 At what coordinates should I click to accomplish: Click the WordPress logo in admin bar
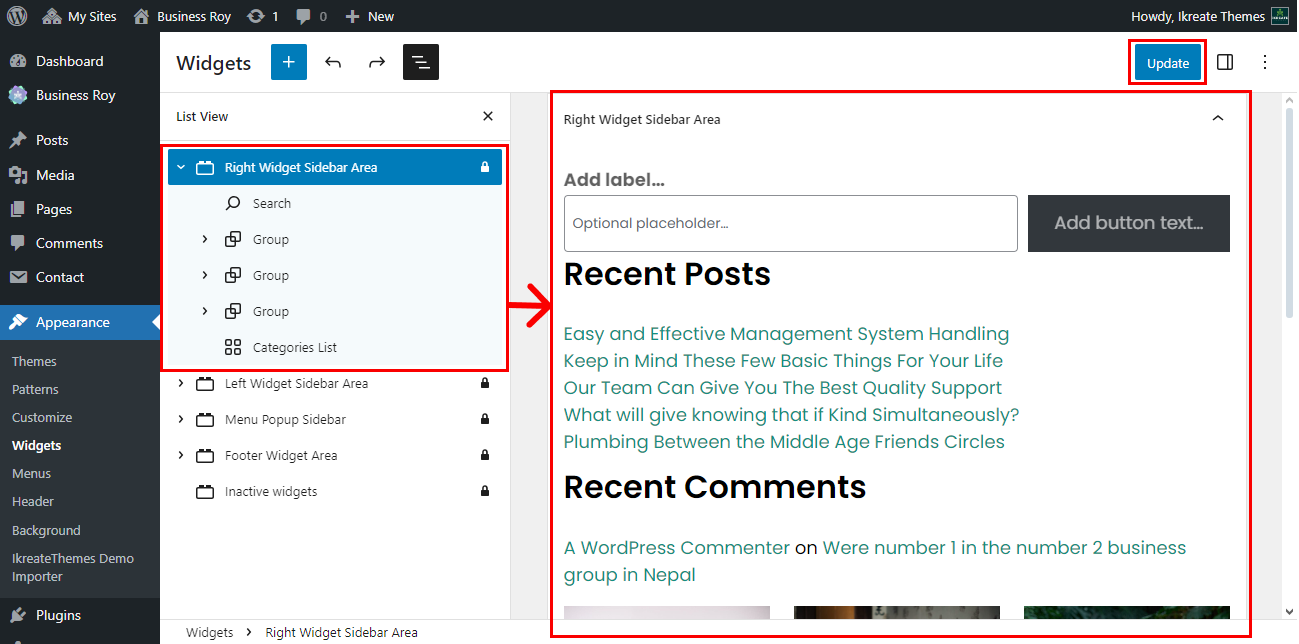(x=16, y=16)
